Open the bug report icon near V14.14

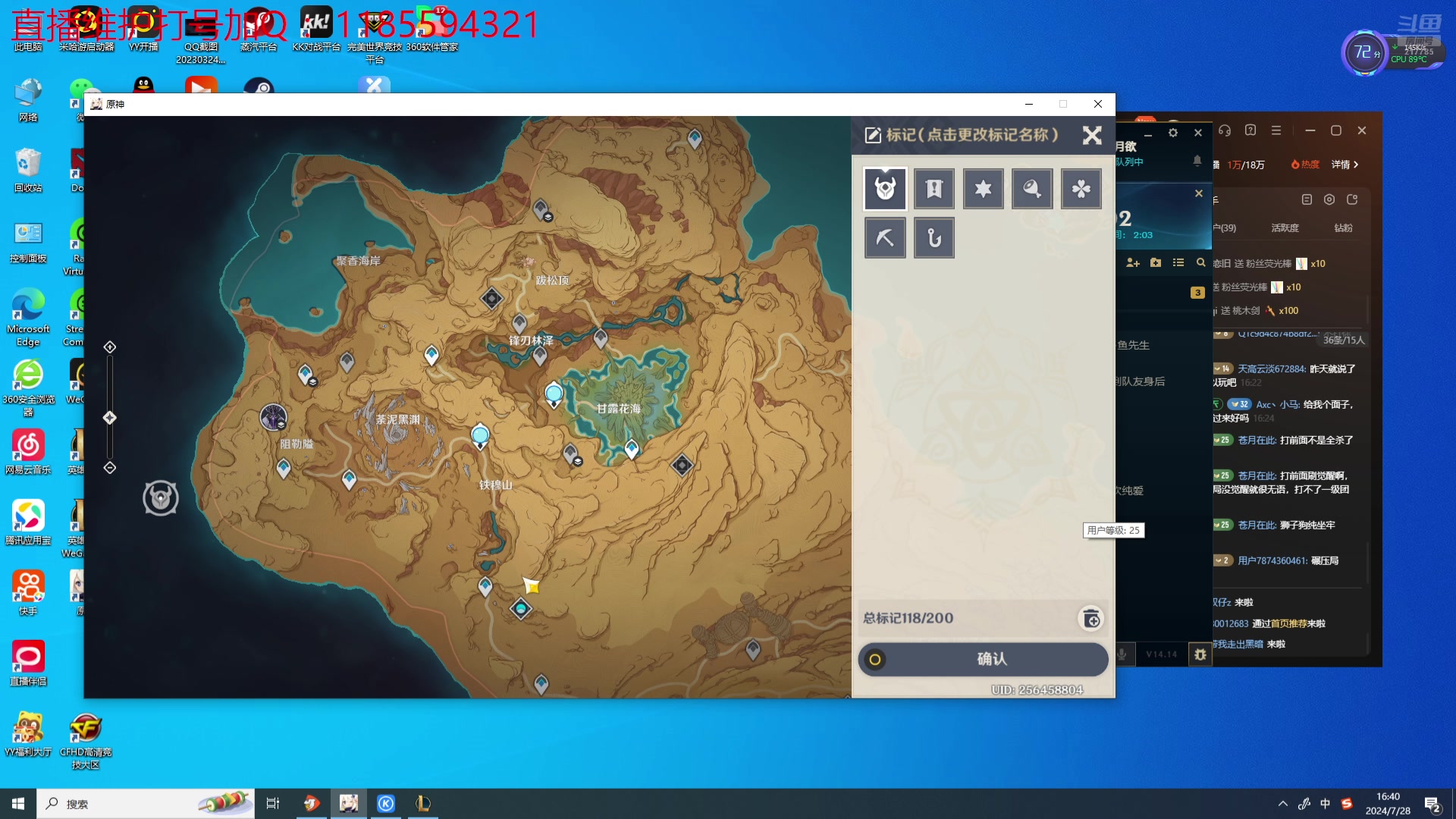click(x=1200, y=654)
